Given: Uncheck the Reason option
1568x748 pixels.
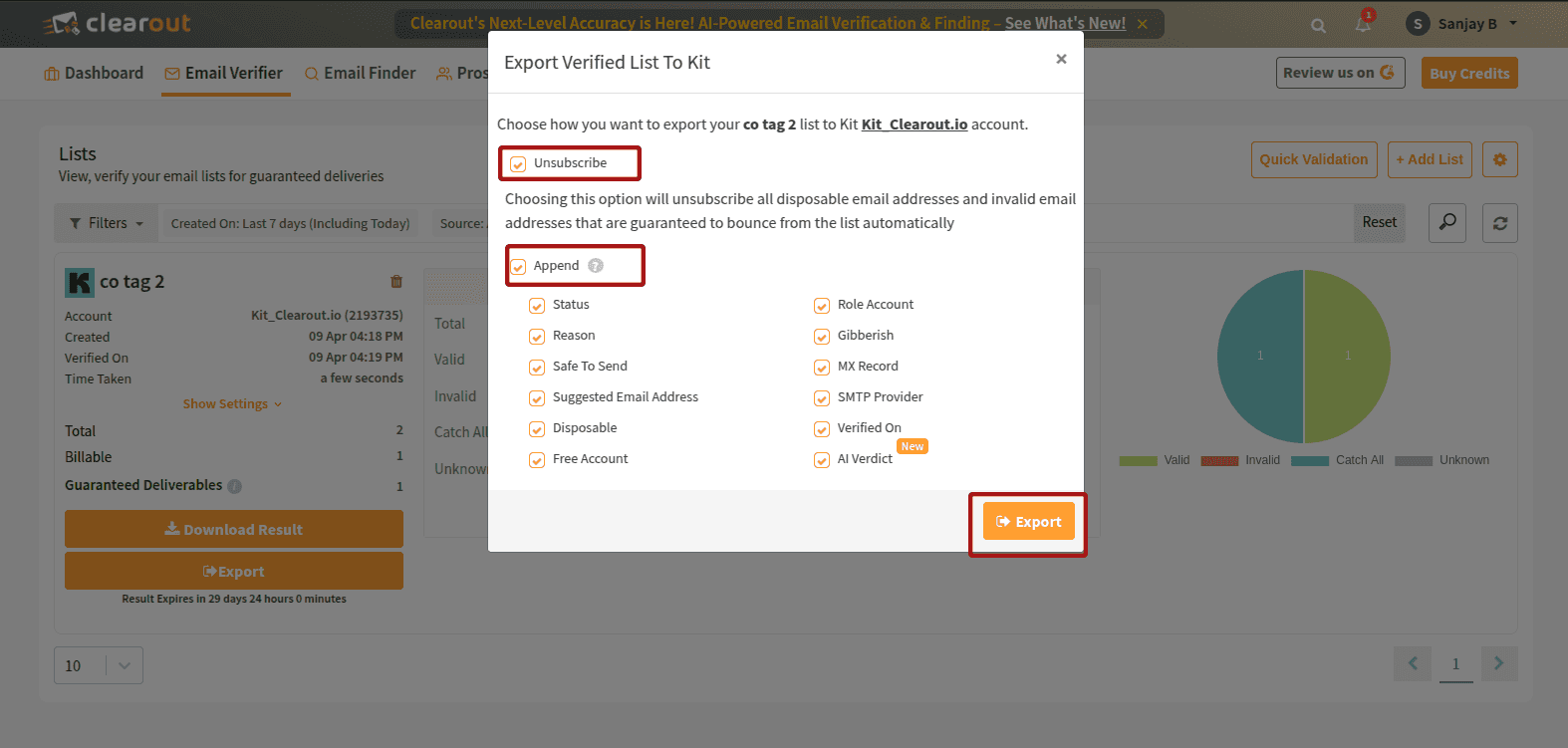Looking at the screenshot, I should point(537,337).
